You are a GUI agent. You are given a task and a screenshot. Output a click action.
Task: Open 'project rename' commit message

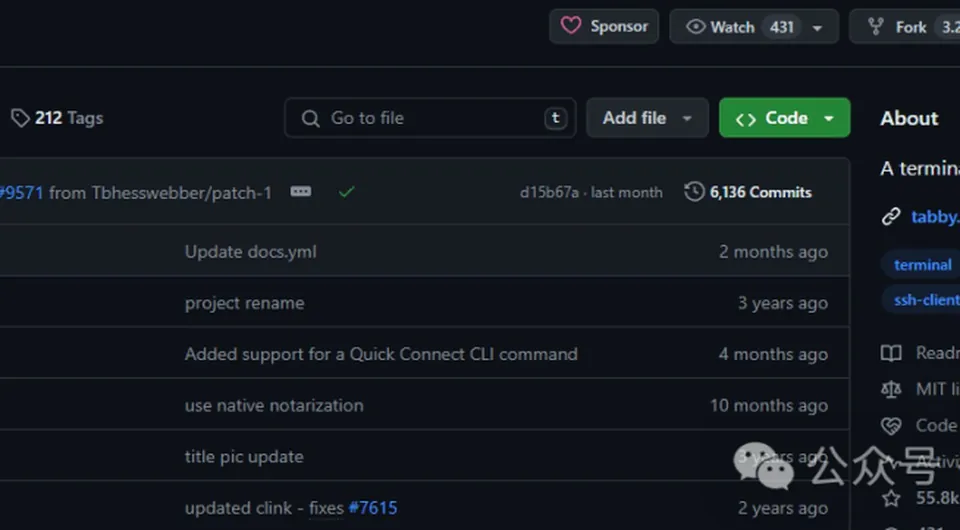[244, 303]
